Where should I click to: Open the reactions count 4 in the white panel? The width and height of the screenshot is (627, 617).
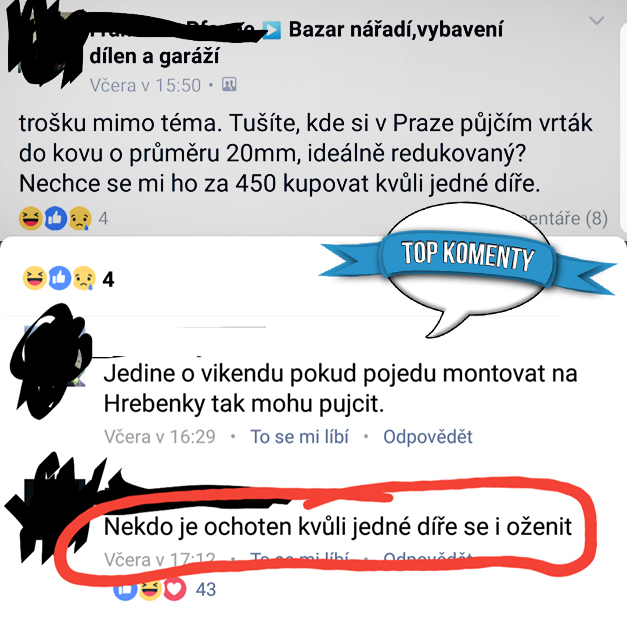(108, 279)
